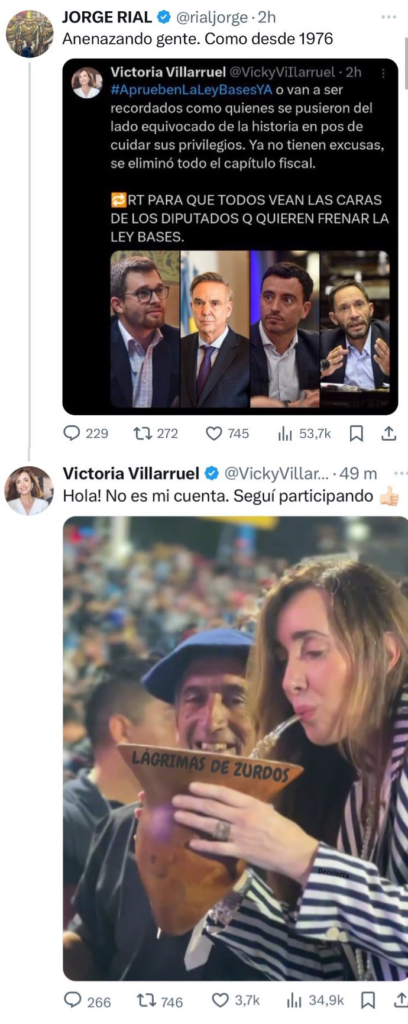This screenshot has height=1024, width=408.
Task: Share Jorge Rial's tweet
Action: (x=388, y=433)
